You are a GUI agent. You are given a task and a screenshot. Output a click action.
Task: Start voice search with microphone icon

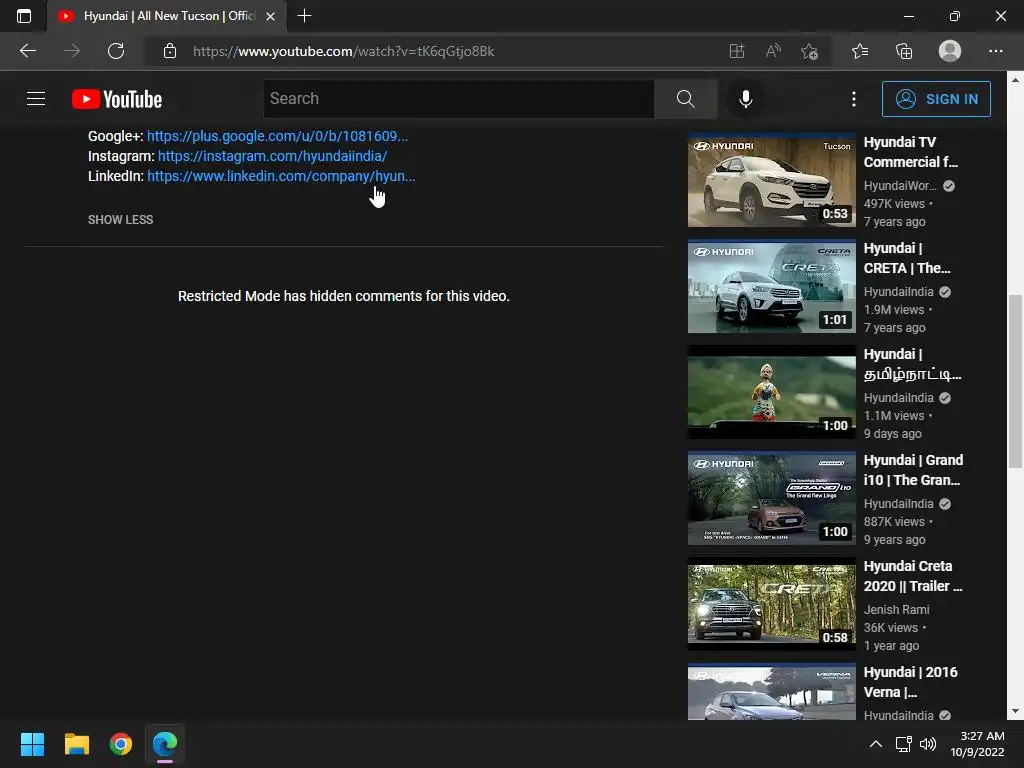[x=745, y=99]
